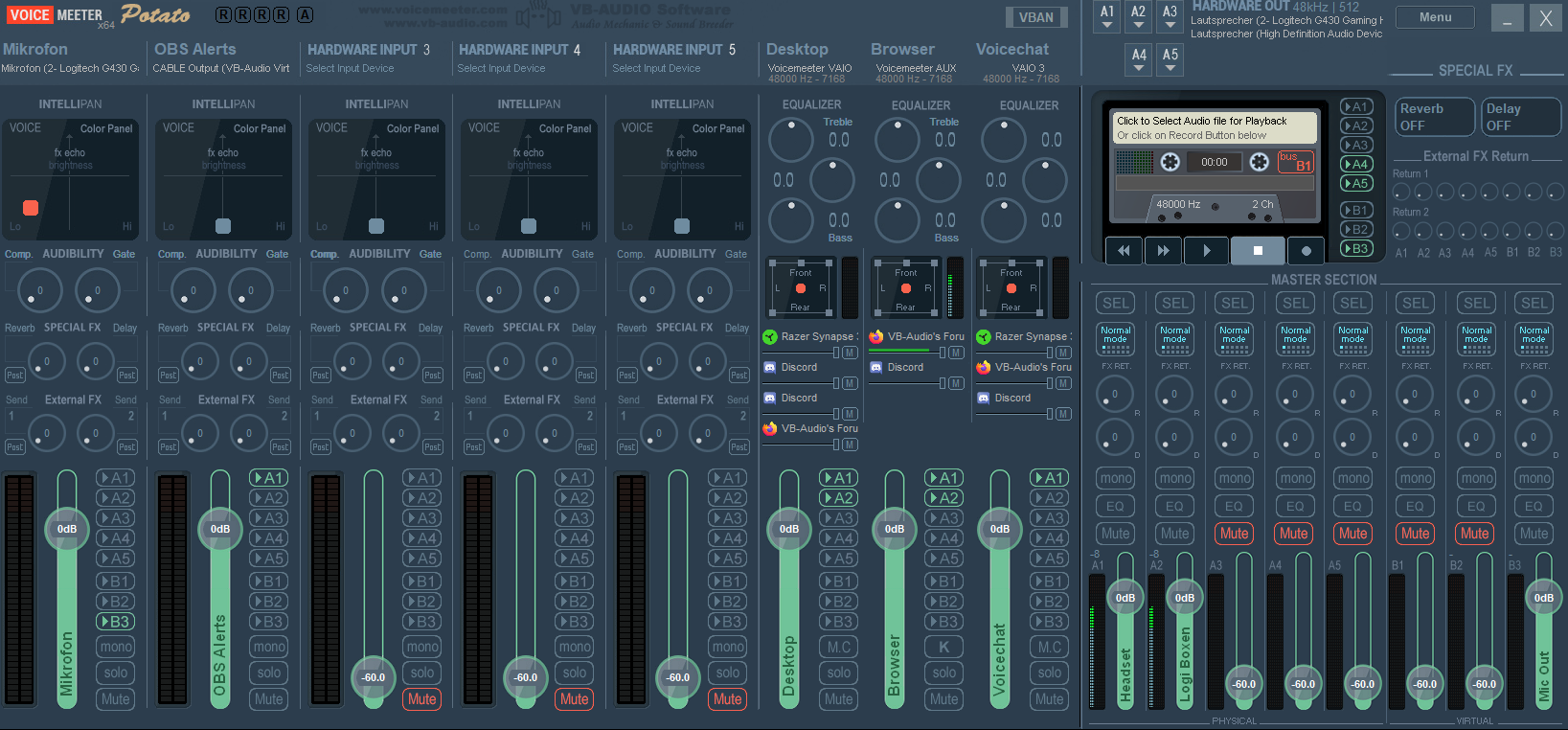Mute the Mikrofon strip

116,699
